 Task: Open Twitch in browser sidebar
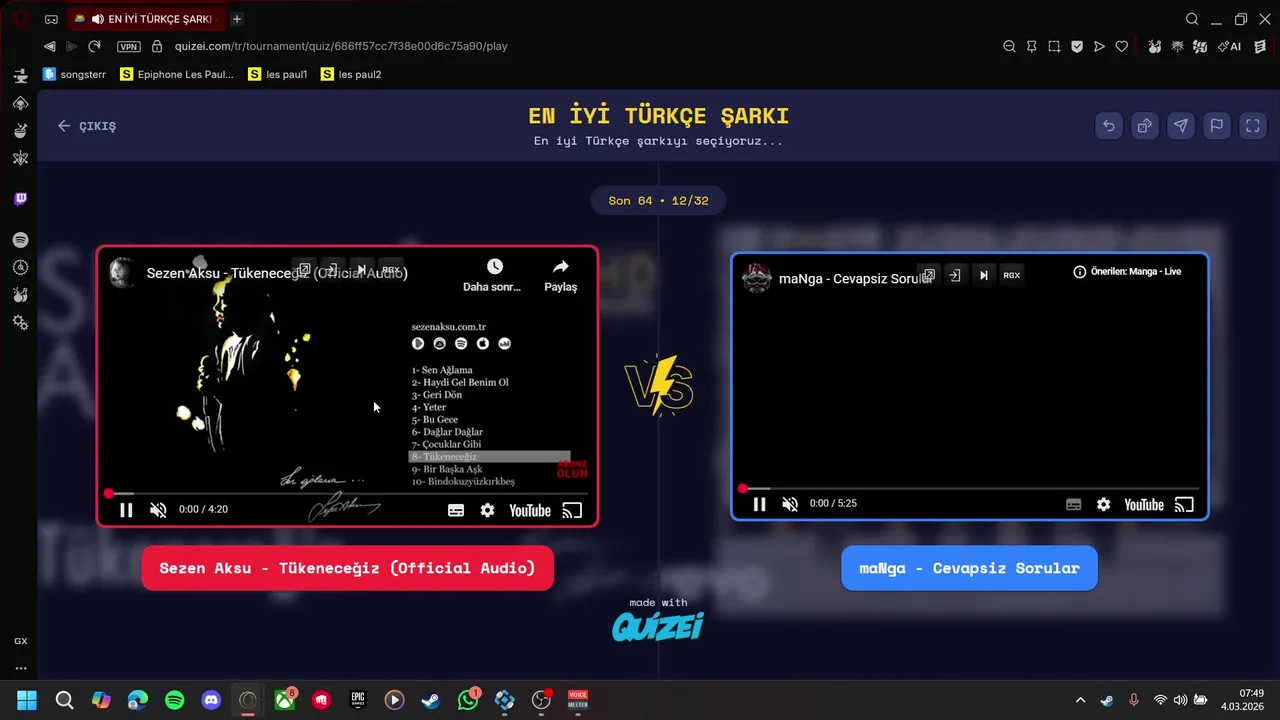point(20,199)
